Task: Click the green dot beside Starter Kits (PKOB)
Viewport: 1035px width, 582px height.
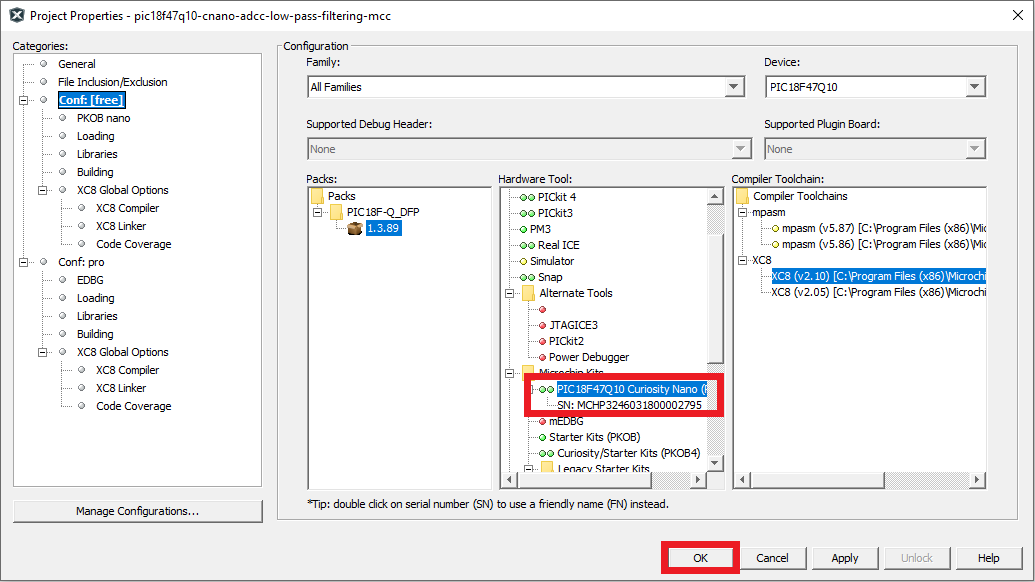Action: coord(543,437)
